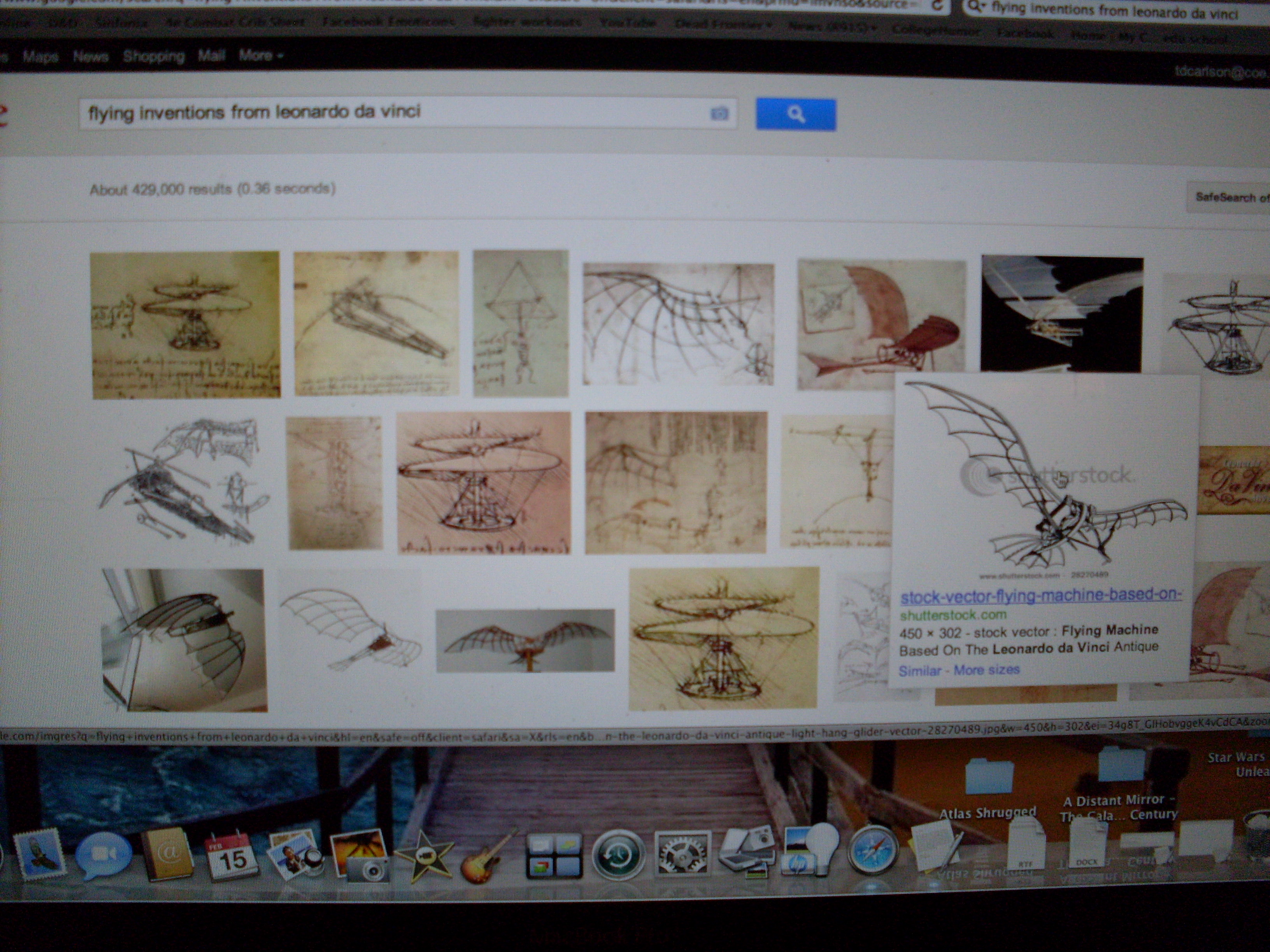
Task: Open the HP utility lightbulb icon
Action: pyautogui.click(x=810, y=850)
